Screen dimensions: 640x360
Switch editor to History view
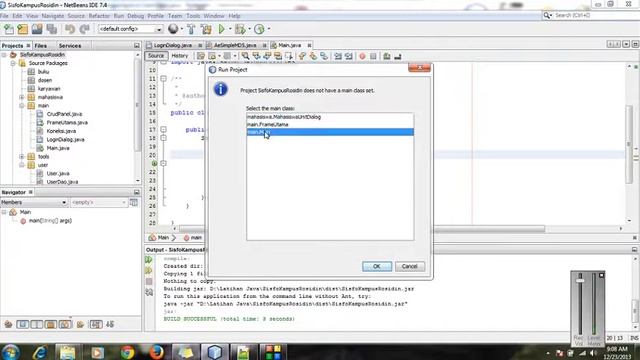[x=180, y=56]
